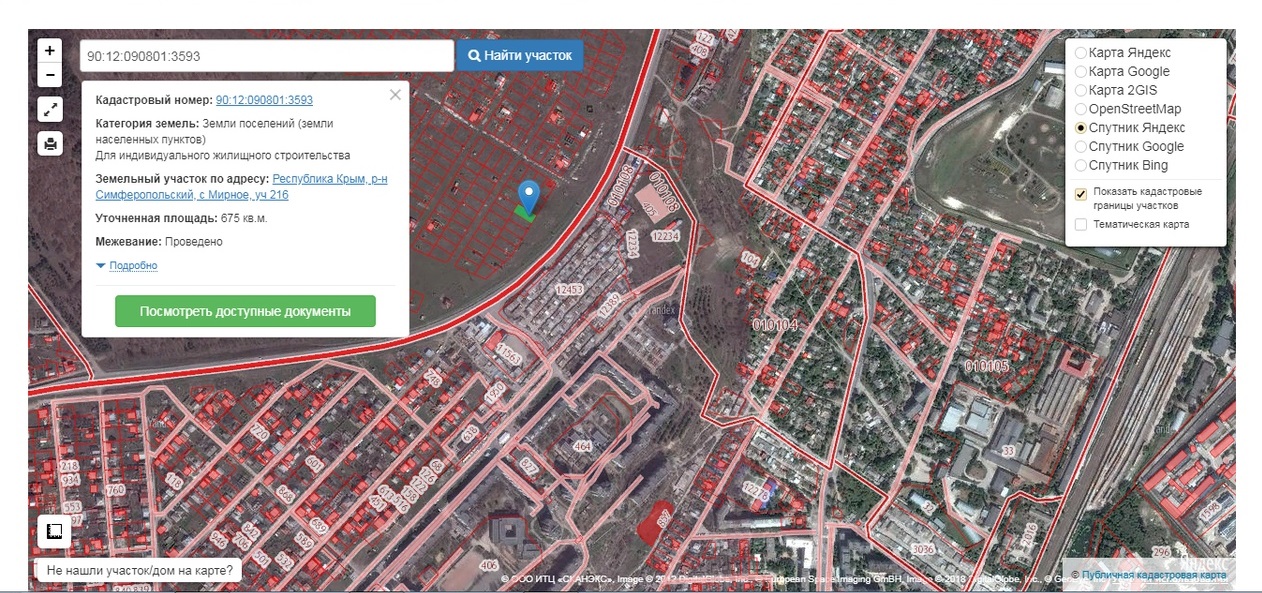This screenshot has height=593, width=1262.
Task: Choose OpenStreetMap base layer
Action: point(1081,109)
